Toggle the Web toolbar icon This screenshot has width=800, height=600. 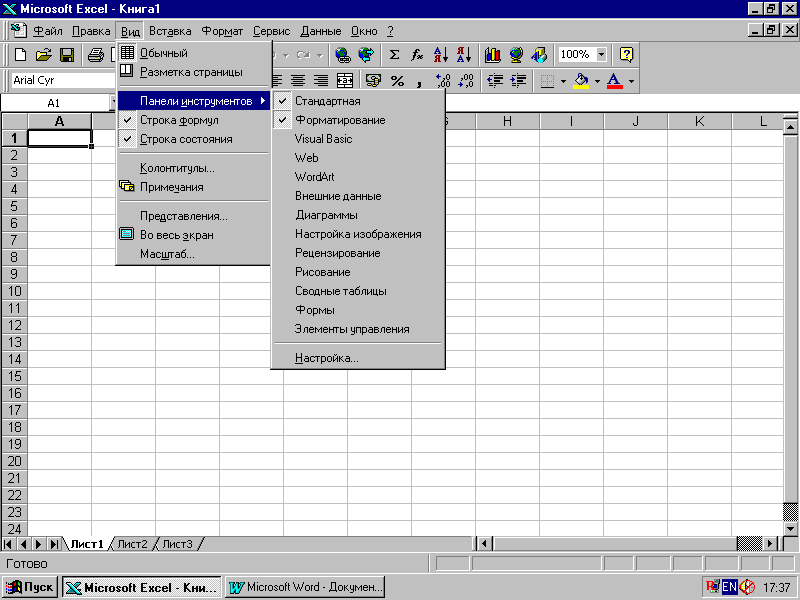click(x=366, y=55)
